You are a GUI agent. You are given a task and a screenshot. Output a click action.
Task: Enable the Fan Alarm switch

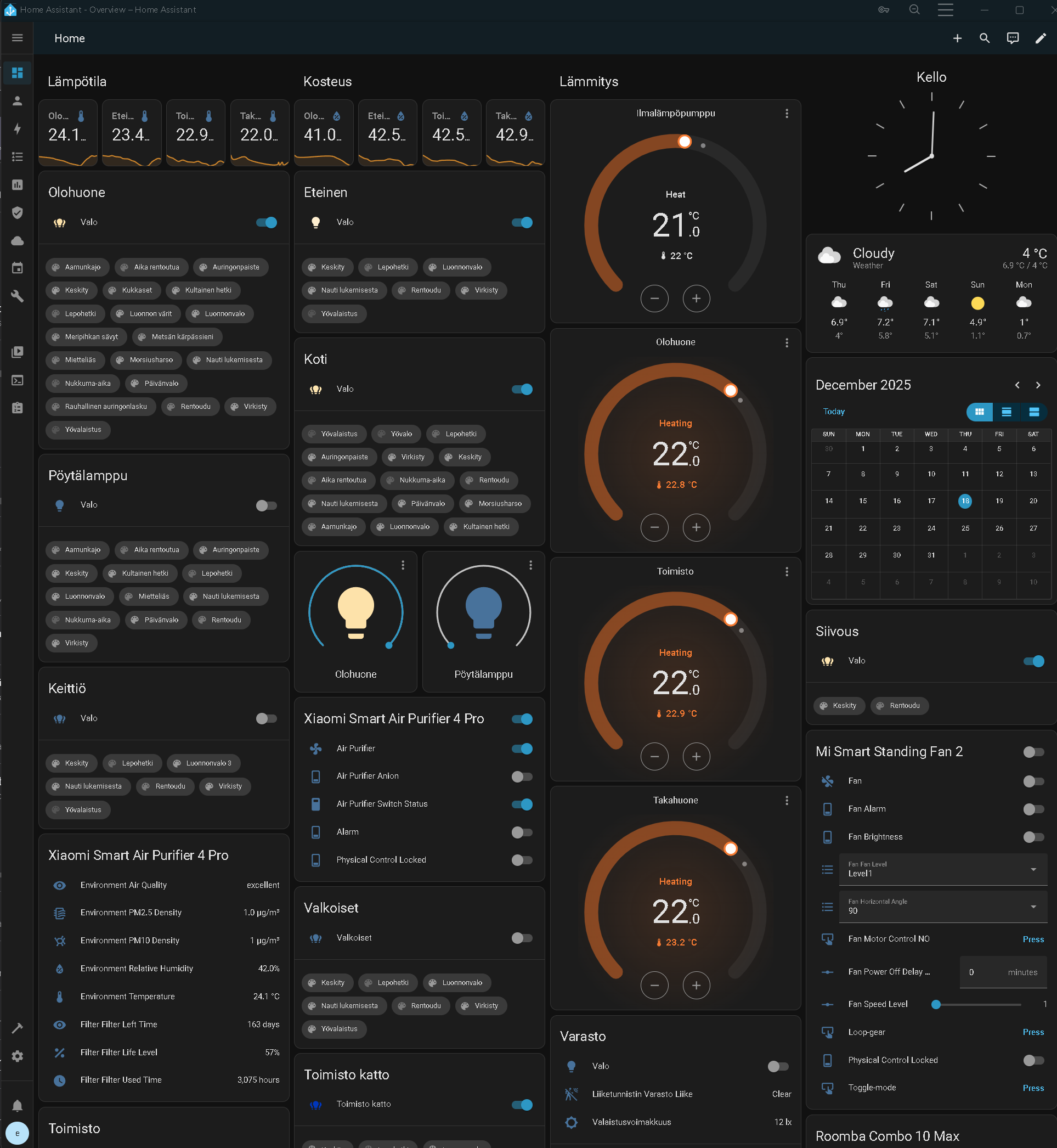coord(1033,809)
